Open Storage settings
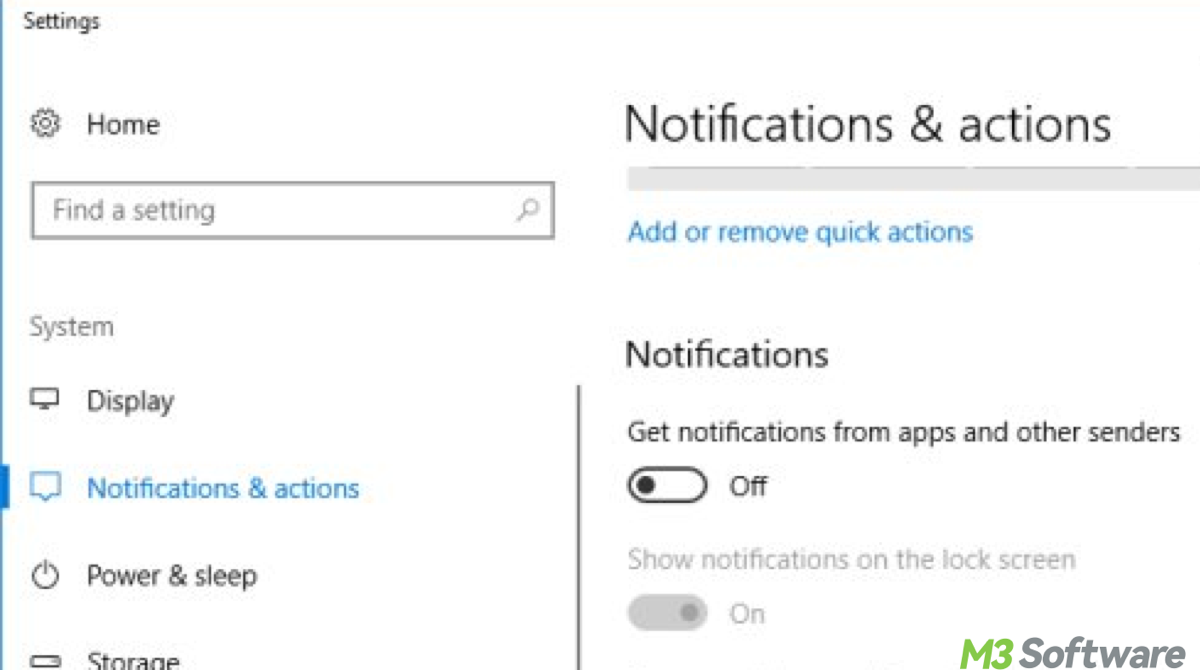 coord(133,660)
